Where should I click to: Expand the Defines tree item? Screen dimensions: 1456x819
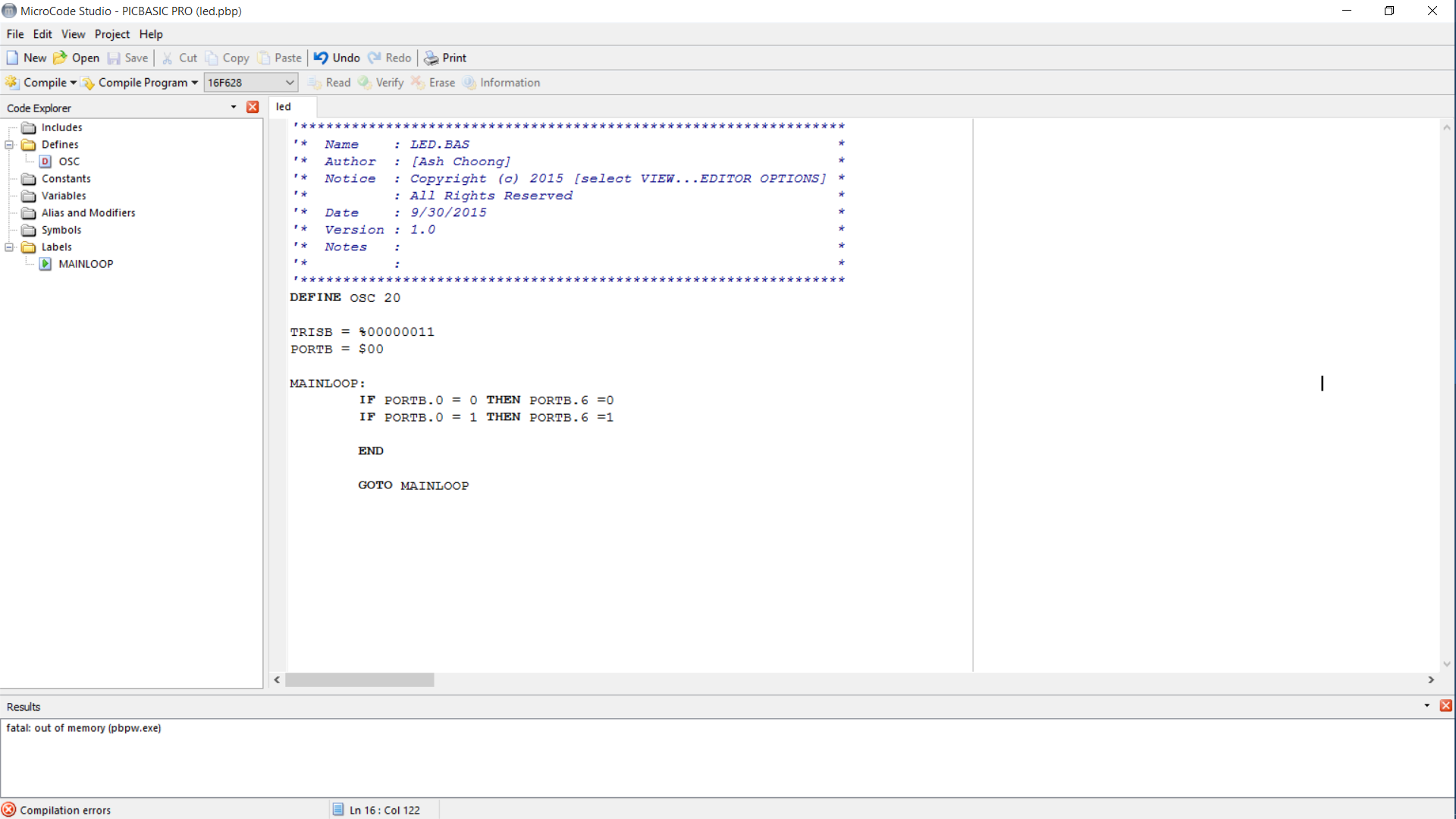8,144
